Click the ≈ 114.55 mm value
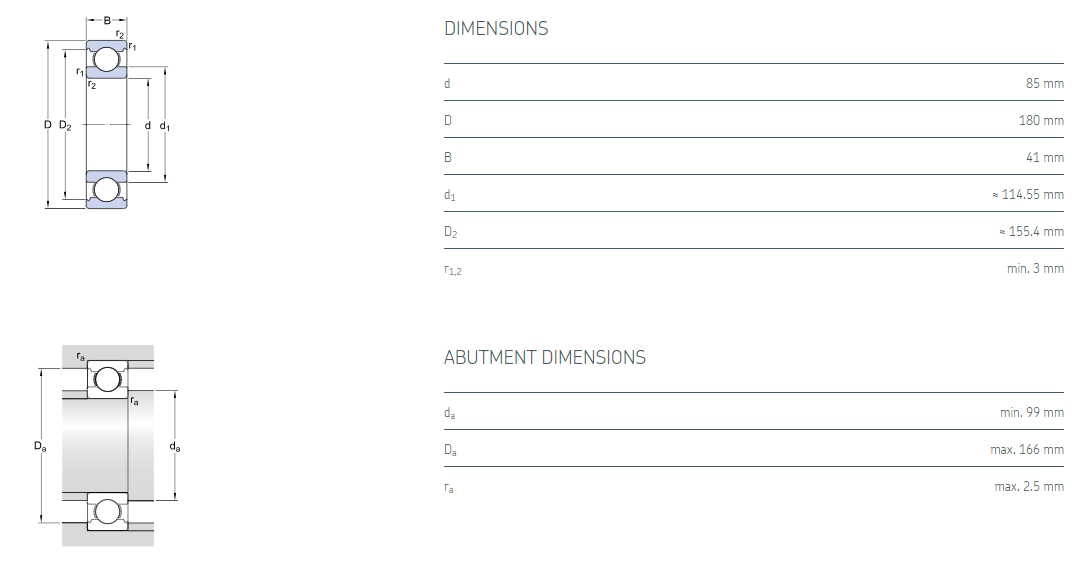1088x580 pixels. pos(1027,195)
